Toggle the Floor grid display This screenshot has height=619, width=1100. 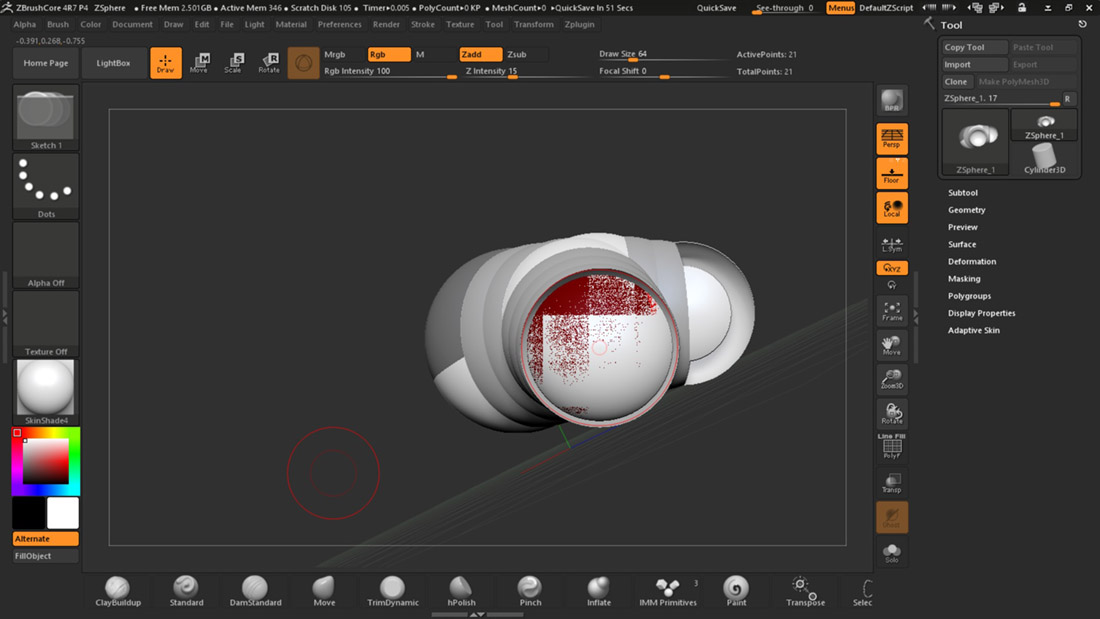coord(892,174)
